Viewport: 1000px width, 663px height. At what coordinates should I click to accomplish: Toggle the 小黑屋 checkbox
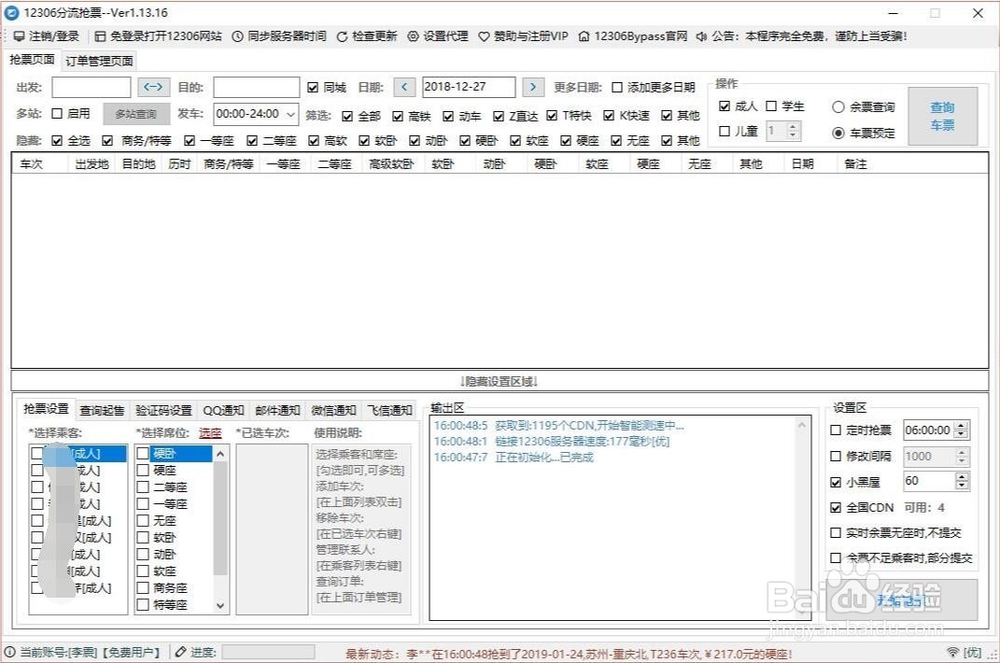pyautogui.click(x=835, y=482)
